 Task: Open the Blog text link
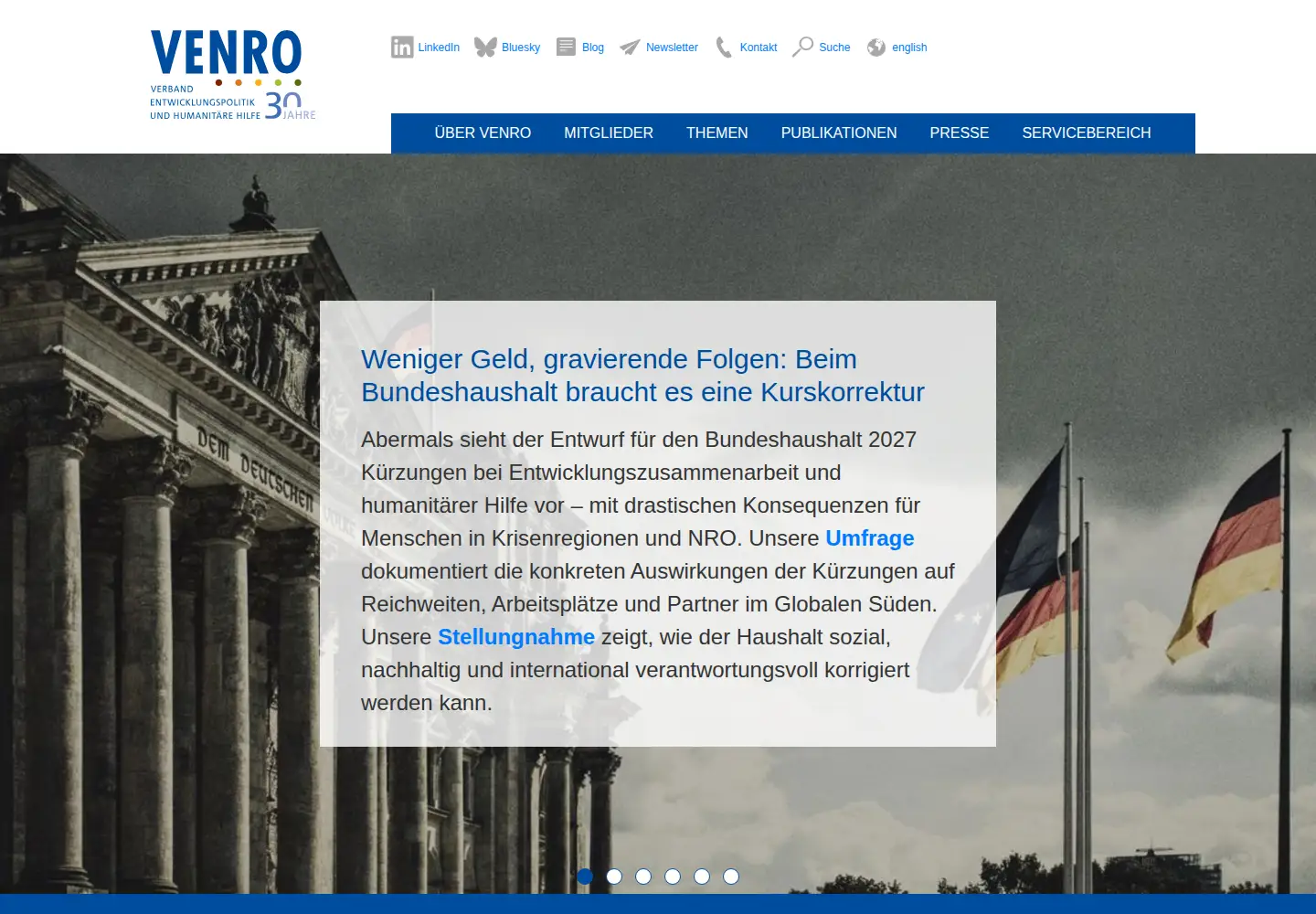[593, 48]
